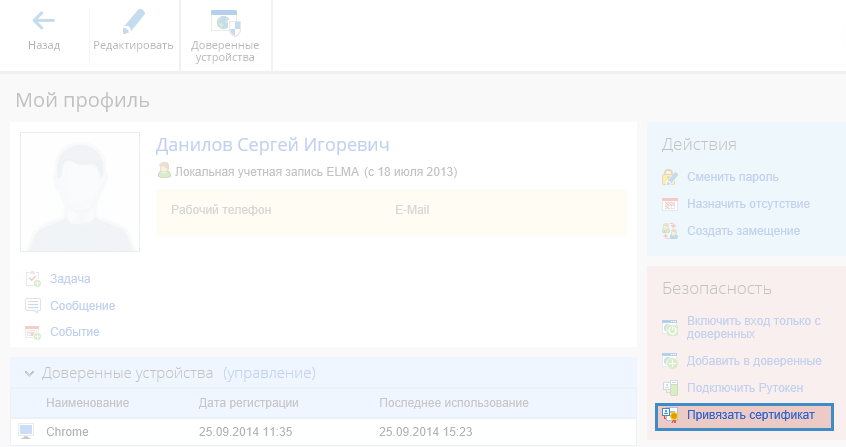Open the Сообщение link
Viewport: 846px width, 447px height.
click(83, 306)
